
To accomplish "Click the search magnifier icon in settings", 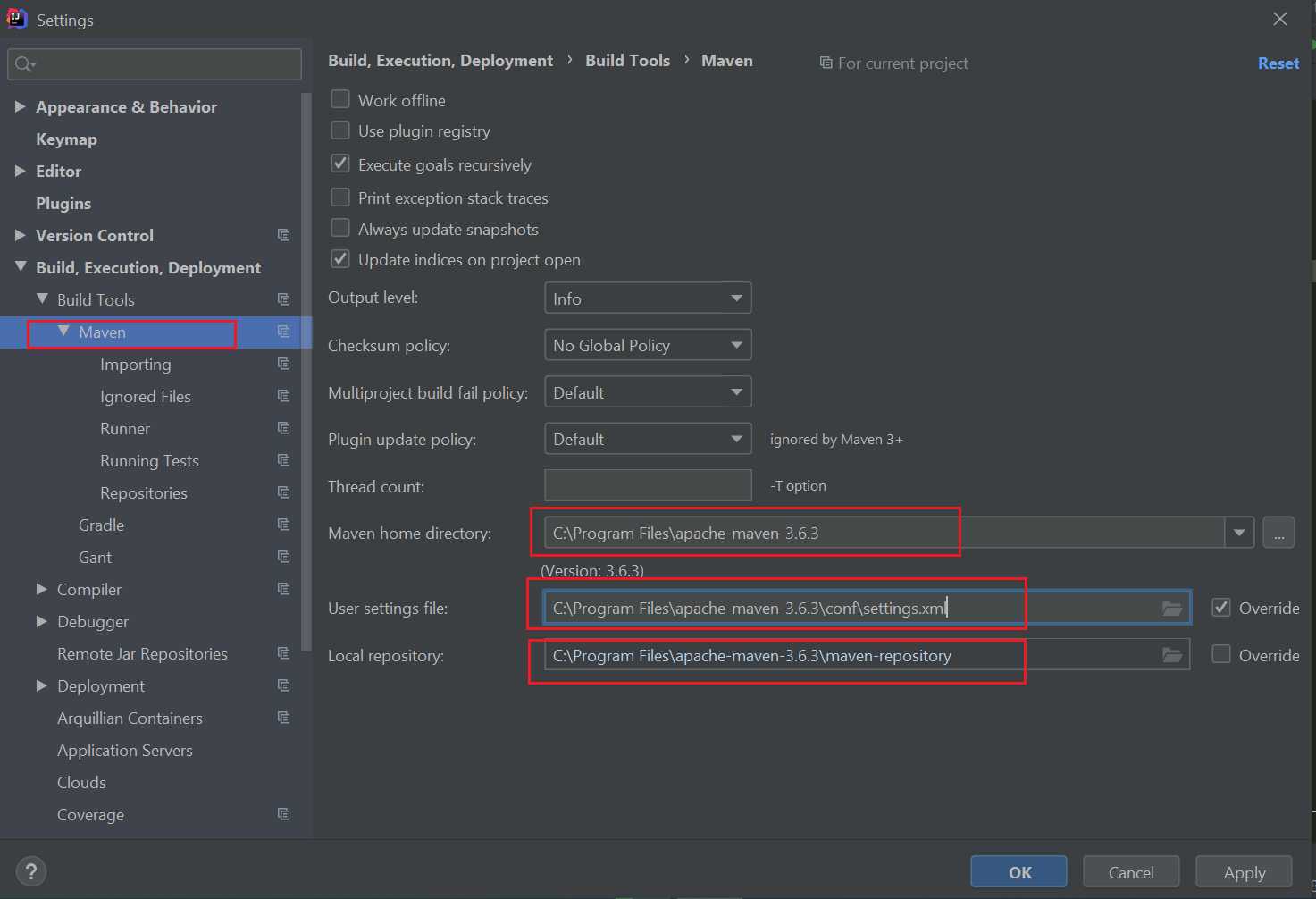I will [x=24, y=64].
